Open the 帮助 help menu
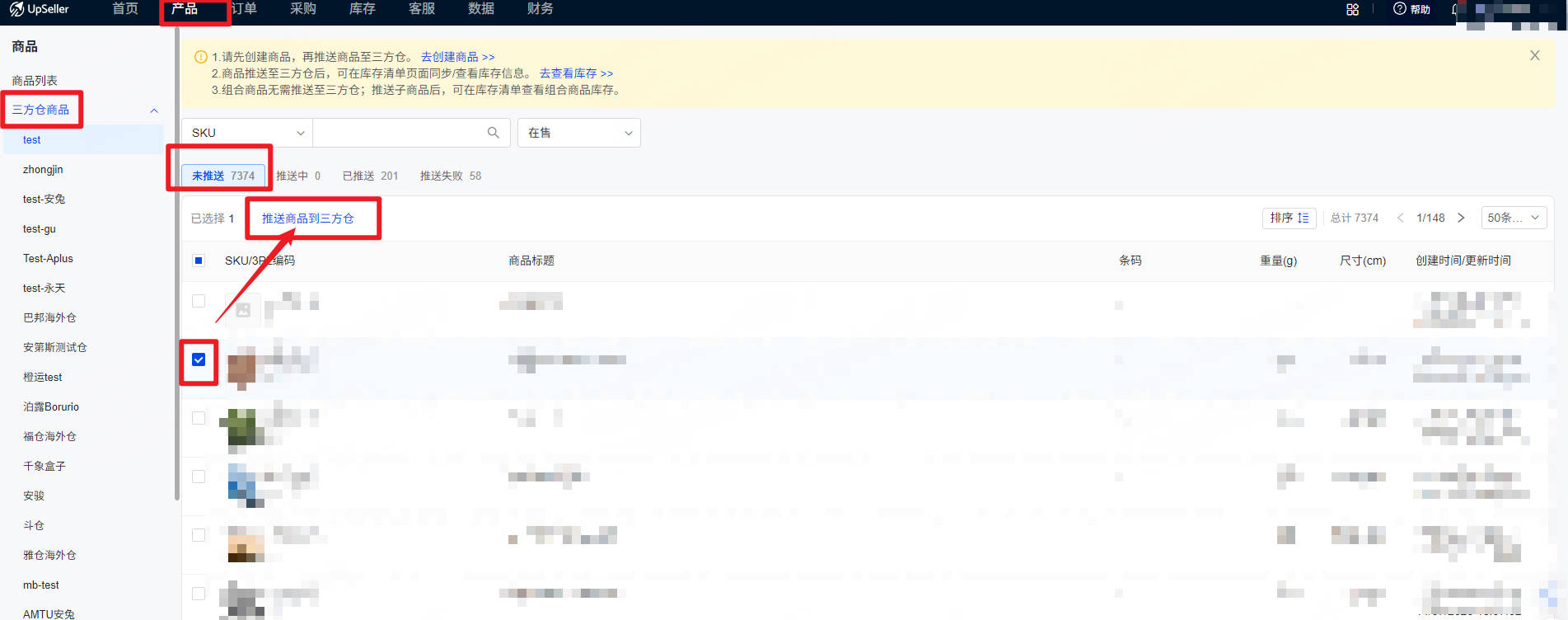Viewport: 1568px width, 620px height. tap(1411, 9)
